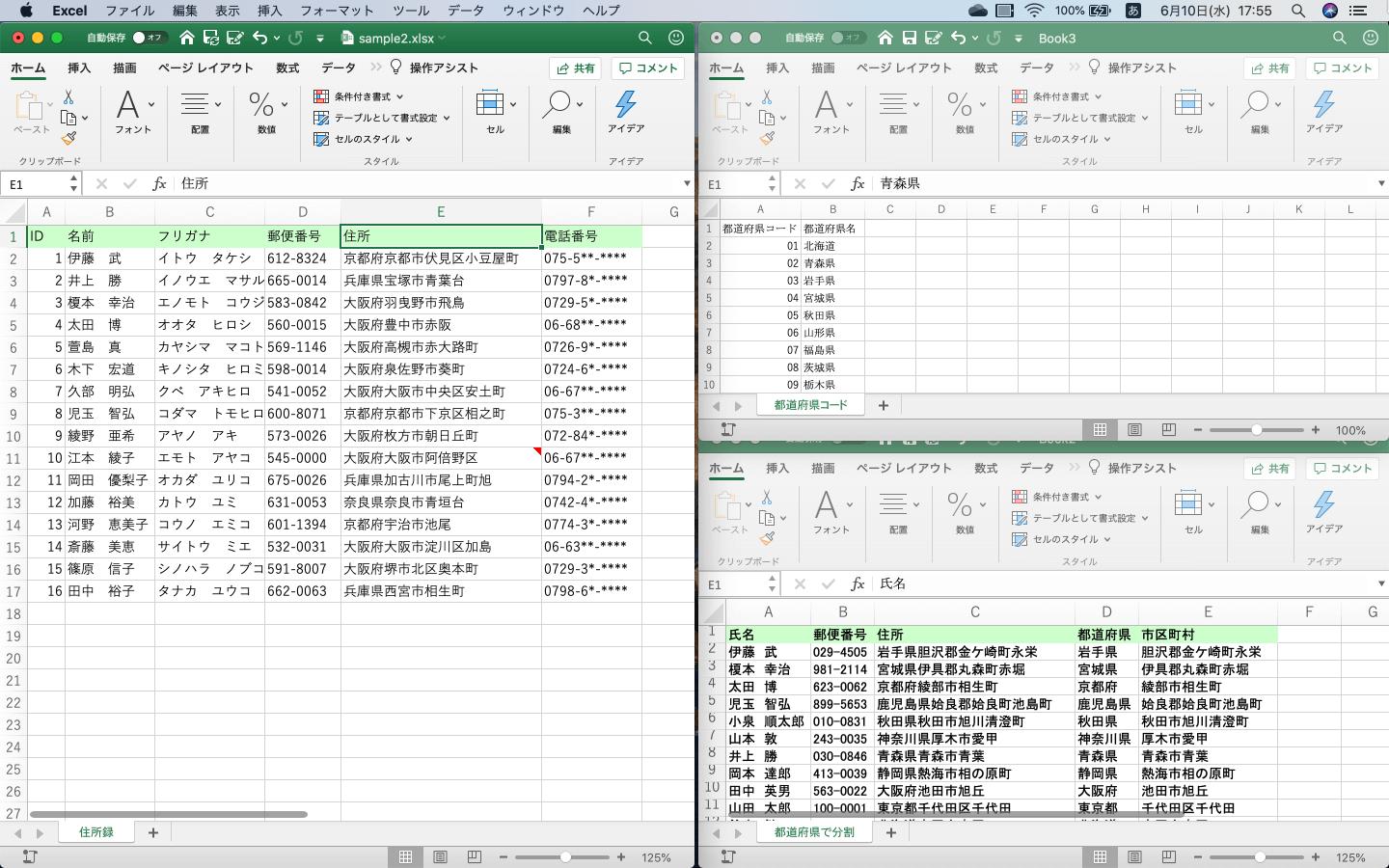1389x868 pixels.
Task: Expand セルのスタイル in sample2.xlsx
Action: pos(409,139)
